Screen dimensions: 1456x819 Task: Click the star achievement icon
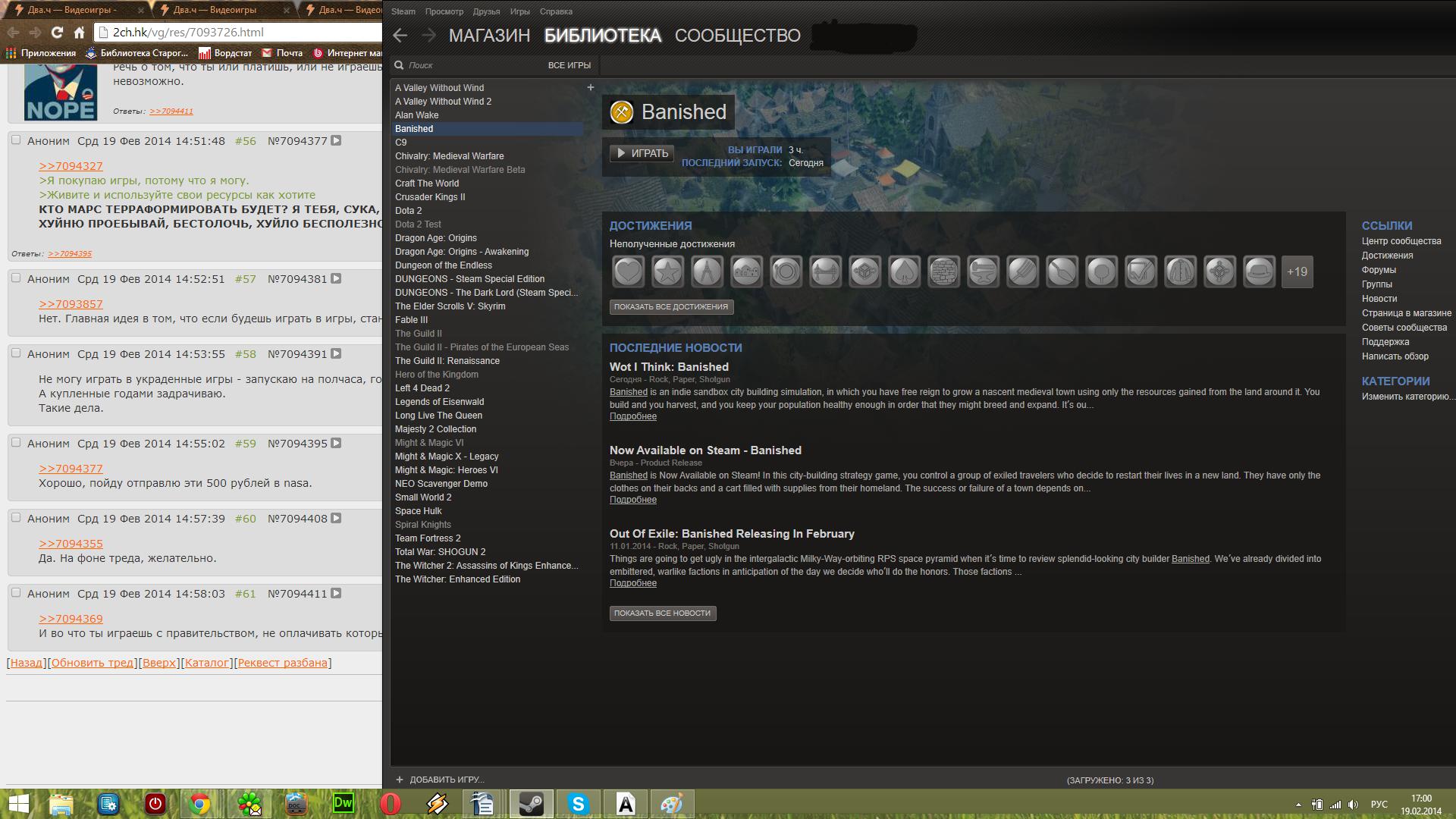(668, 272)
